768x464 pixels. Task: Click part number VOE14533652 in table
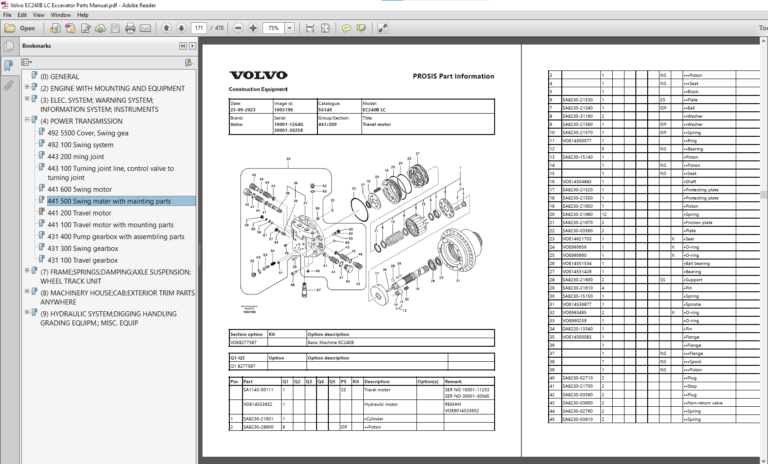click(x=258, y=404)
